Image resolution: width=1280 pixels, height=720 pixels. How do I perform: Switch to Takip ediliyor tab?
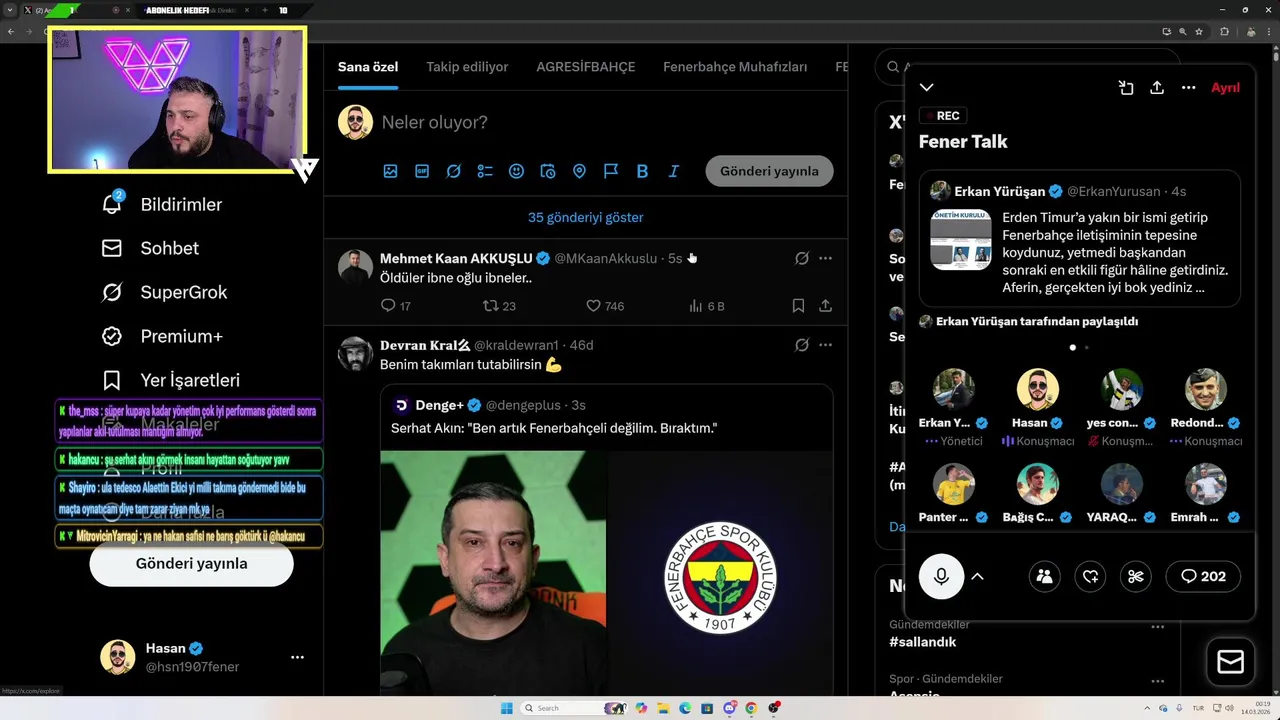(467, 67)
